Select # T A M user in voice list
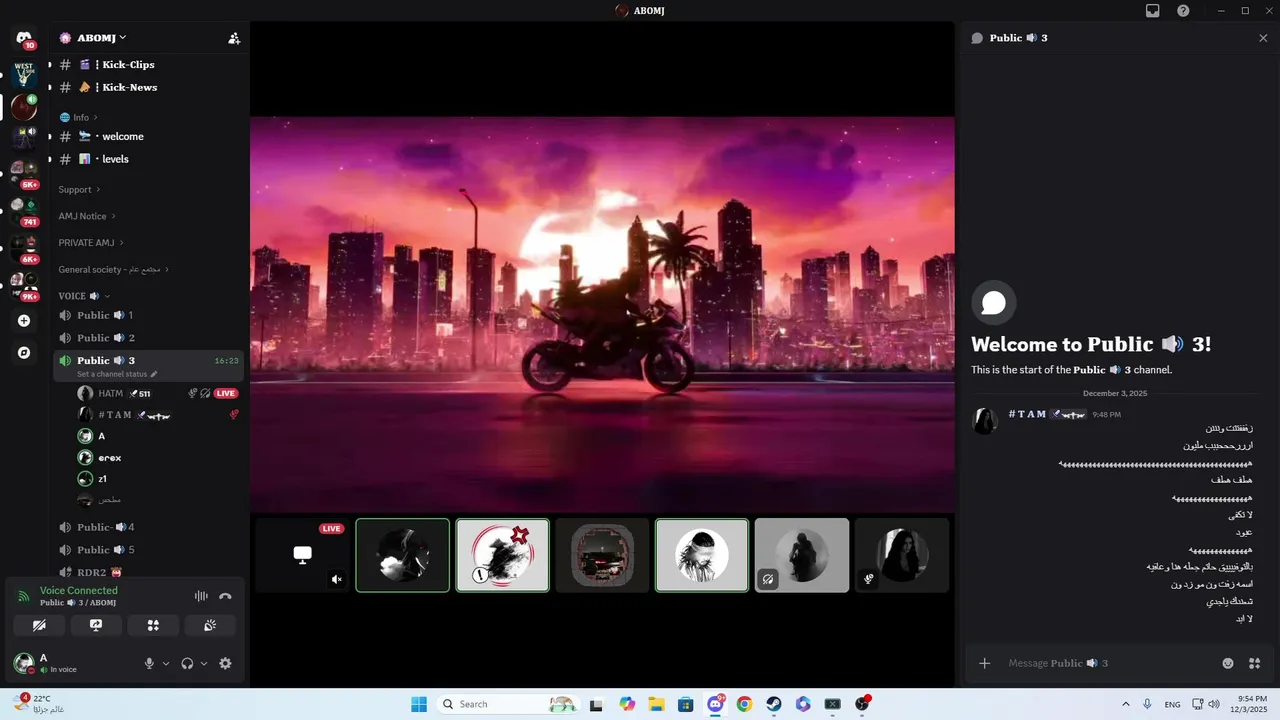Screen dimensions: 1280x720 coord(158,415)
